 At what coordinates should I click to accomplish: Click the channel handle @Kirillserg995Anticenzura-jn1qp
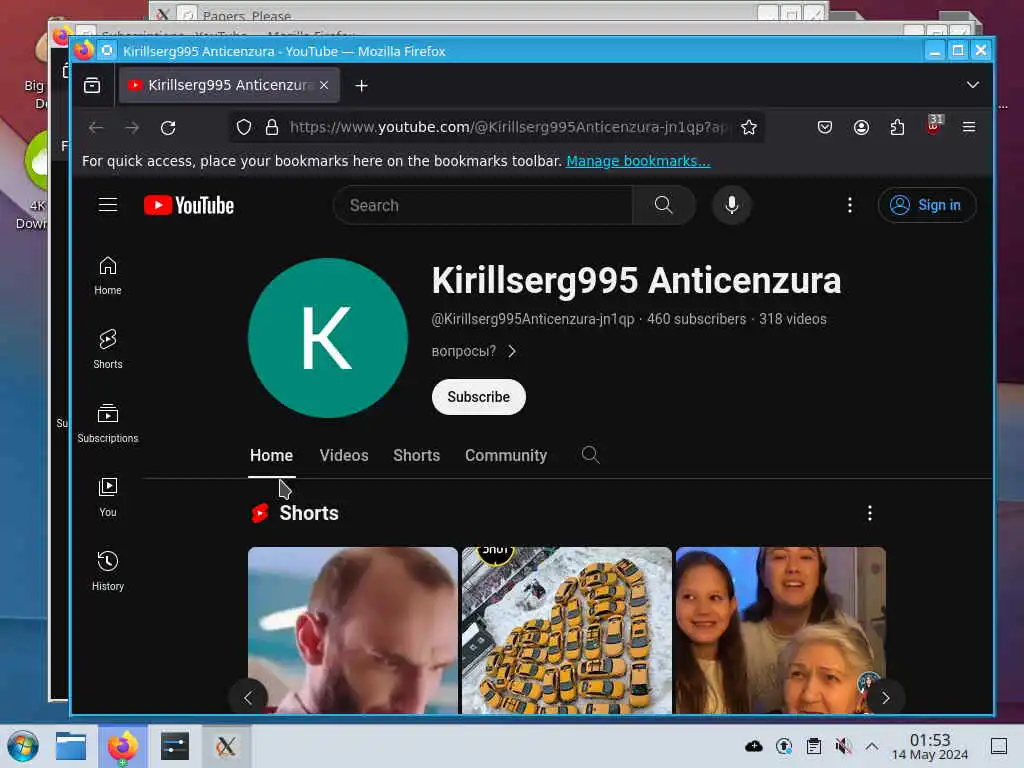[533, 319]
